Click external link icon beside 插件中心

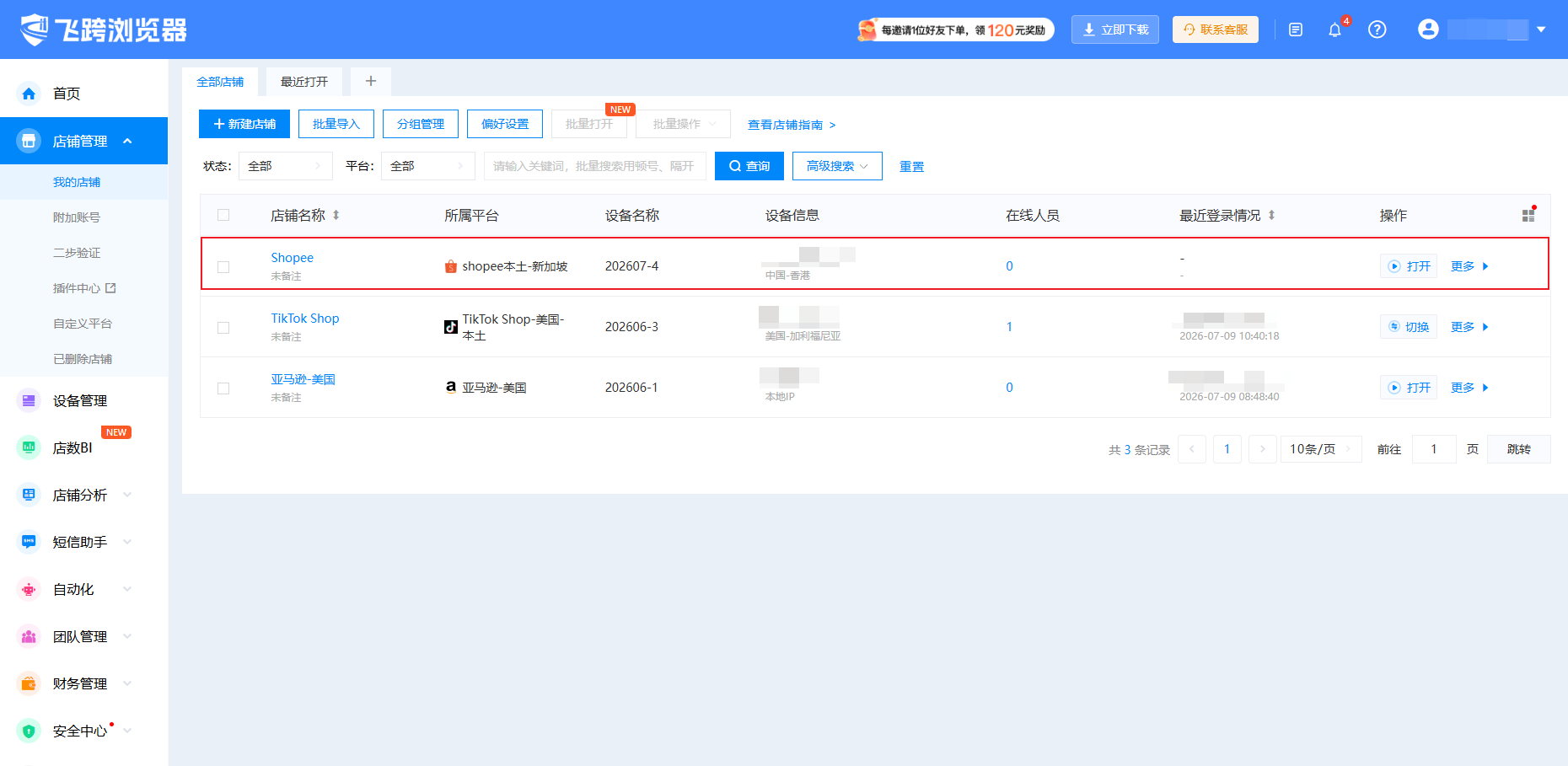[110, 288]
